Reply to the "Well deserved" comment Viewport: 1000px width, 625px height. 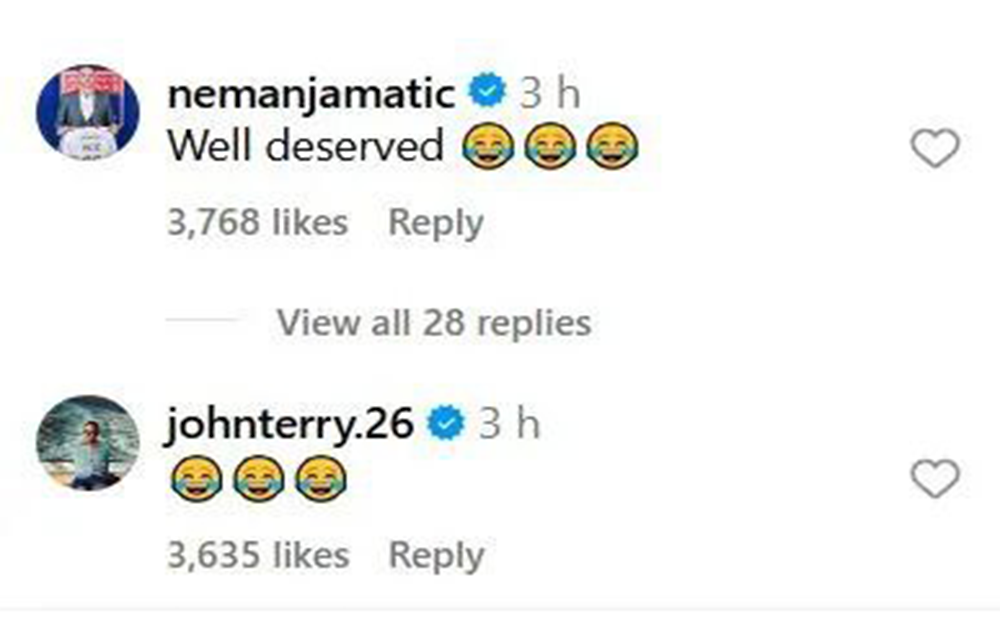[435, 222]
